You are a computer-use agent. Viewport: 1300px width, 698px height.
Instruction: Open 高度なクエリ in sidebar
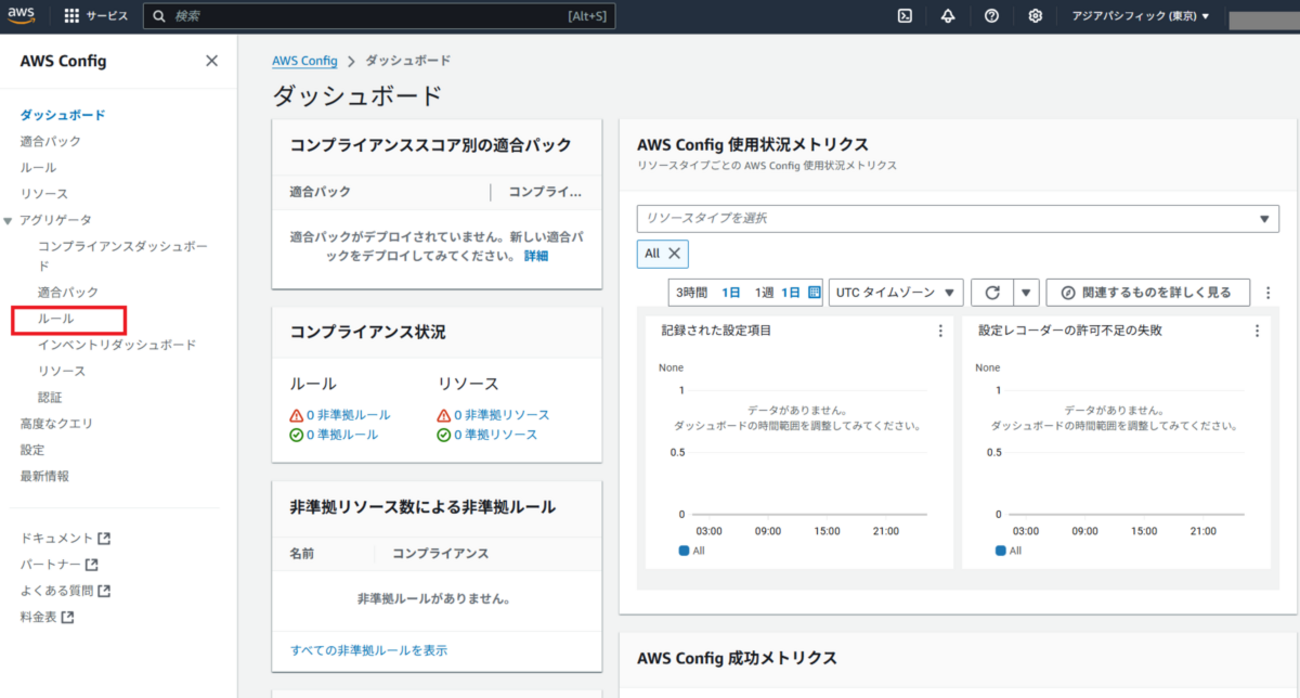click(x=56, y=423)
